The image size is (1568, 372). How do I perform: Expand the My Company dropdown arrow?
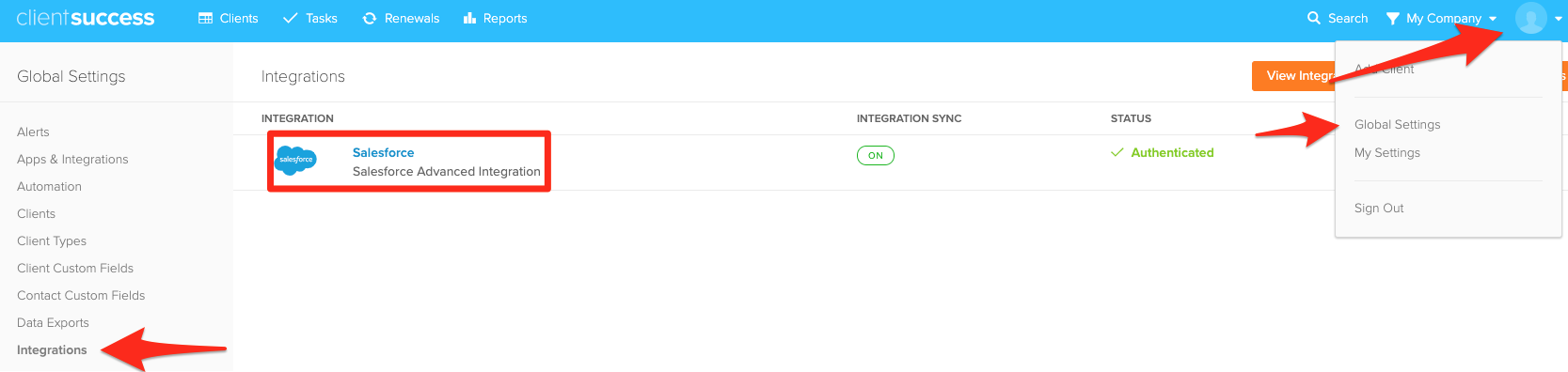pos(1493,19)
